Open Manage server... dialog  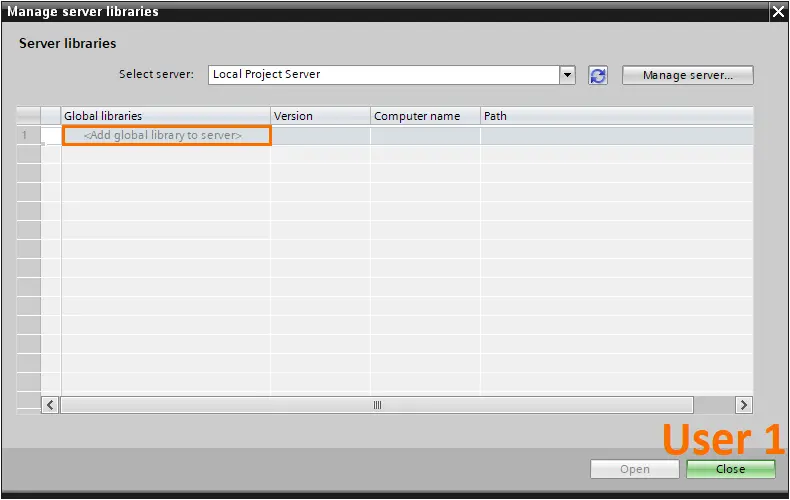[688, 75]
